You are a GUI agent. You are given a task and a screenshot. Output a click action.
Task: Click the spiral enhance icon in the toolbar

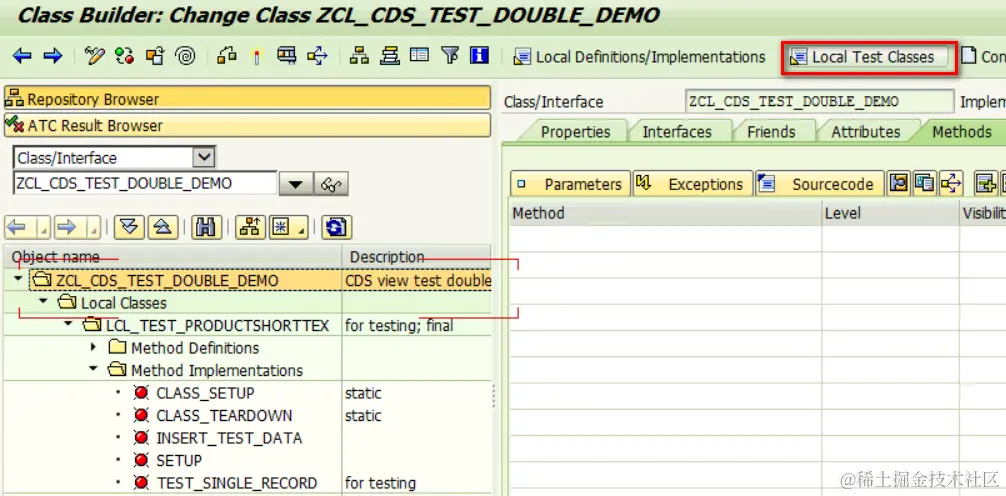[x=185, y=56]
